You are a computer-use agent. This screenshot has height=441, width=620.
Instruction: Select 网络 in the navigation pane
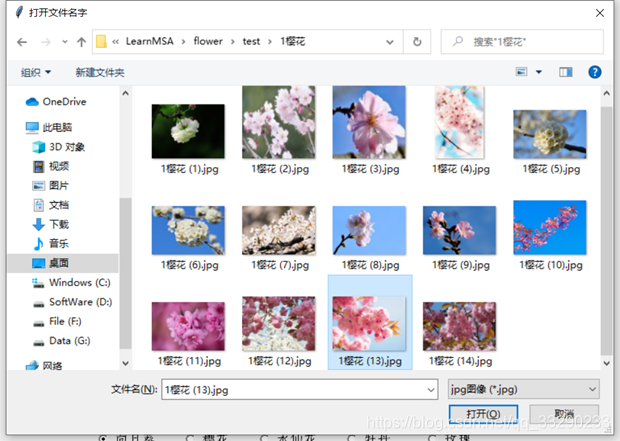[44, 366]
